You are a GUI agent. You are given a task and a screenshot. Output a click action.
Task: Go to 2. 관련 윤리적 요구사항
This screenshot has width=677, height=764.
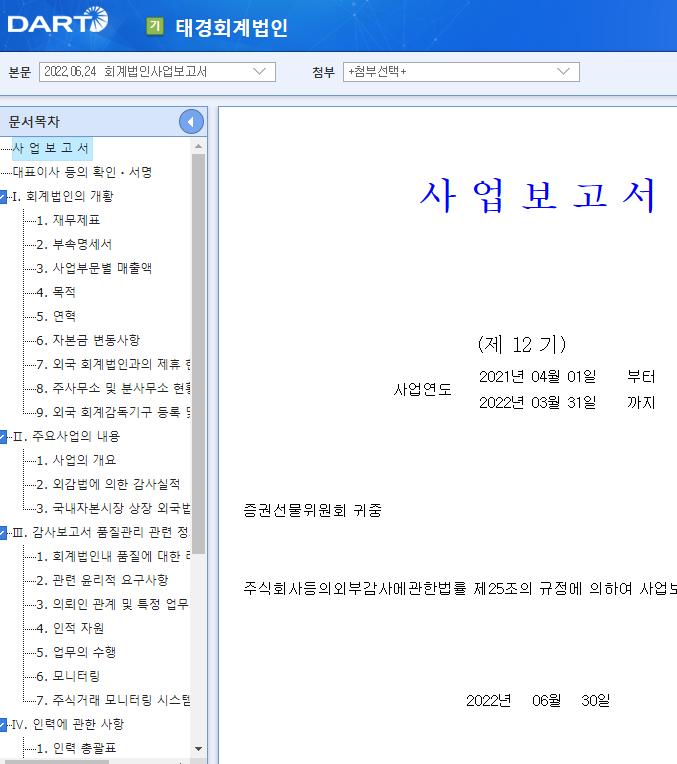102,580
